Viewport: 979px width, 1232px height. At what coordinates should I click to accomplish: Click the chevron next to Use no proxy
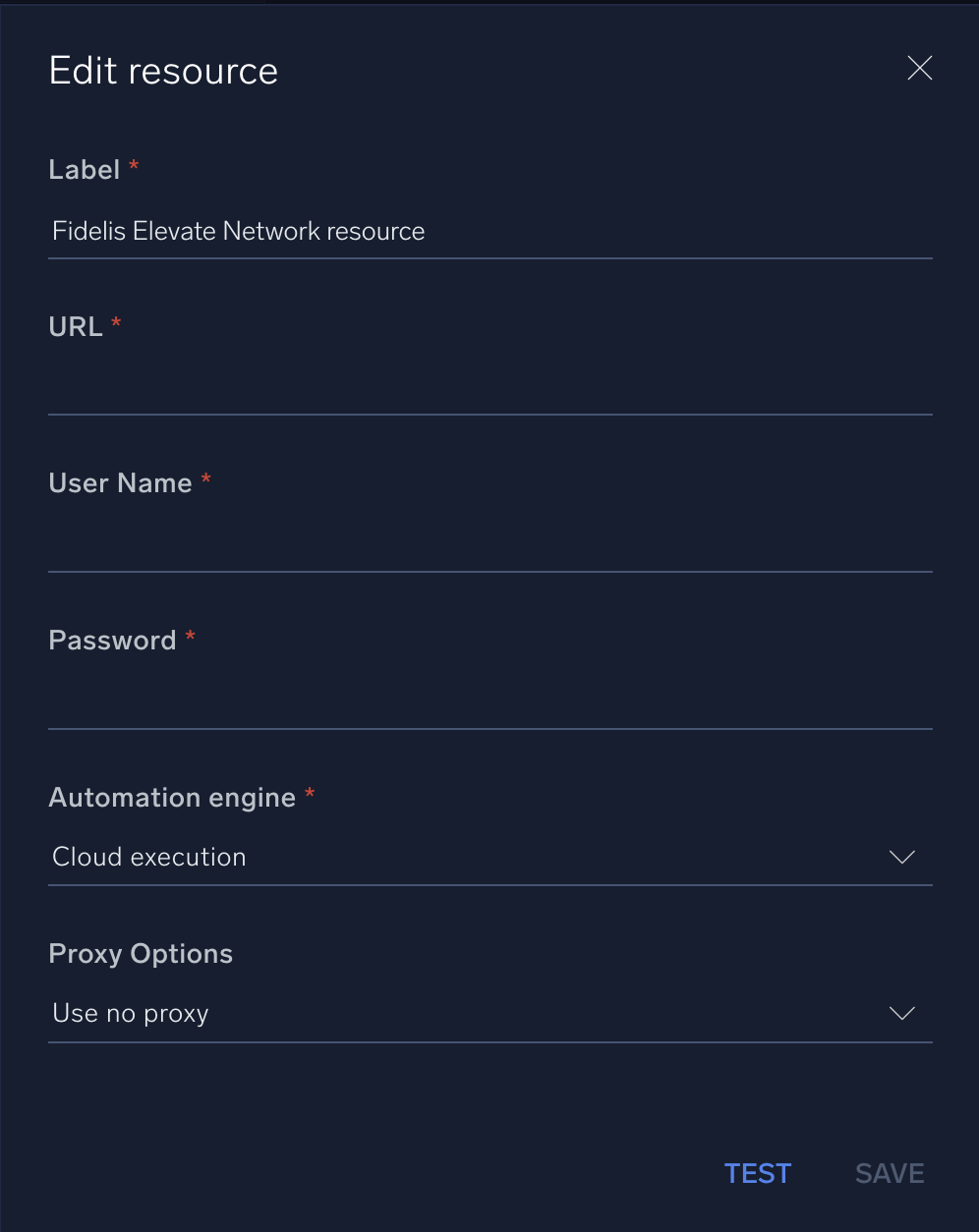pos(901,1013)
